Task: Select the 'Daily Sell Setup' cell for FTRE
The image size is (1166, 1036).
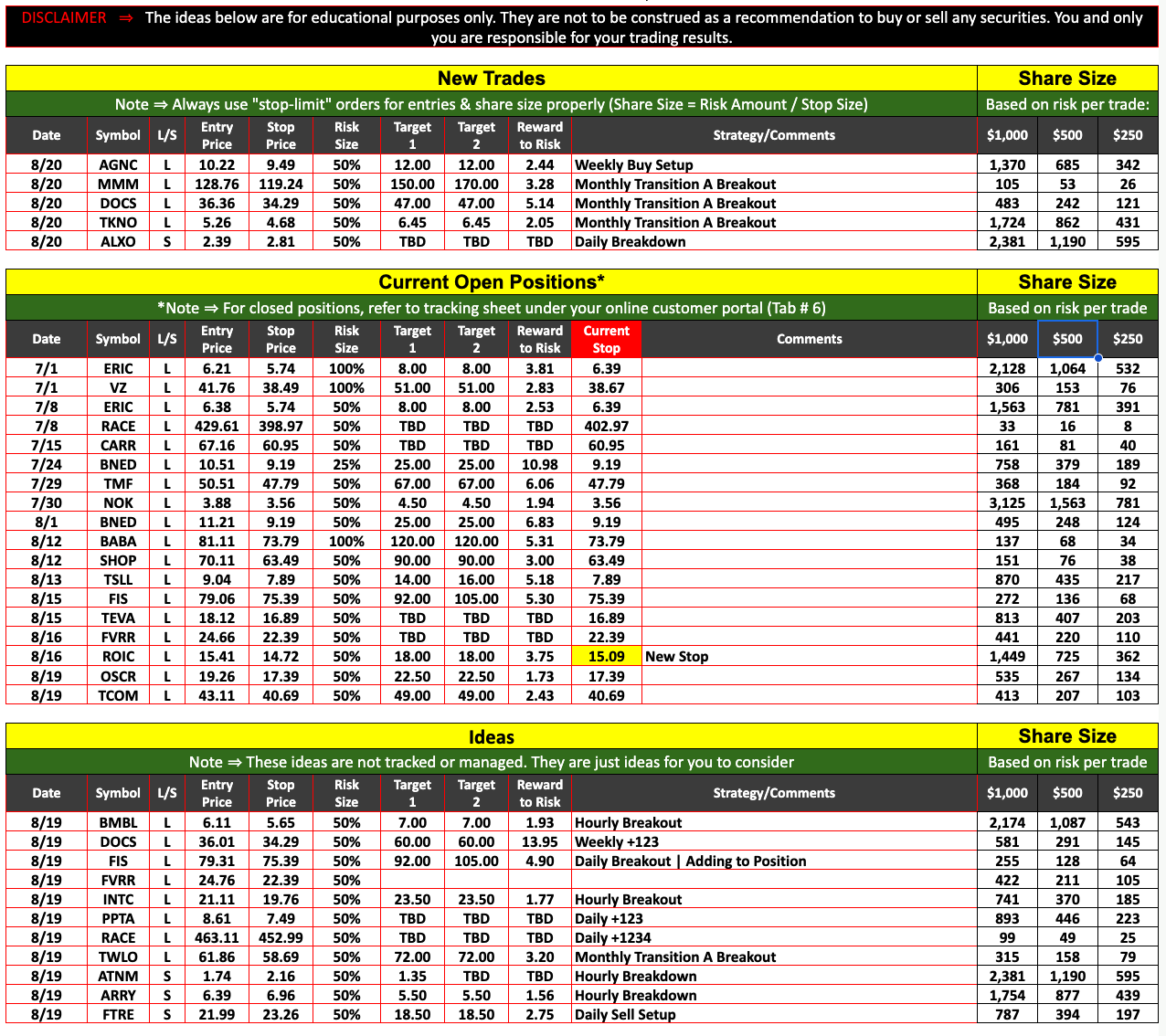Action: click(x=773, y=1015)
